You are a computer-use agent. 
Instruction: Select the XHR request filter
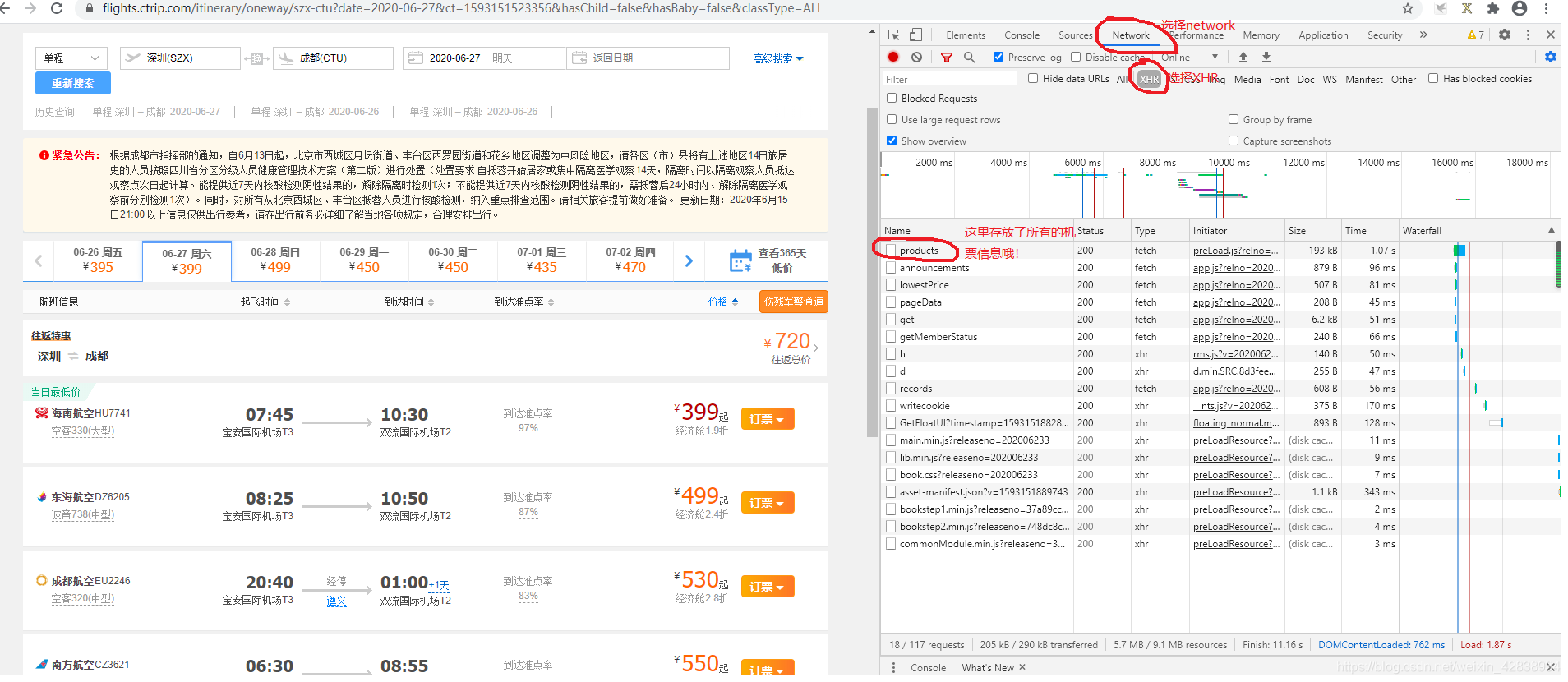[x=1149, y=79]
